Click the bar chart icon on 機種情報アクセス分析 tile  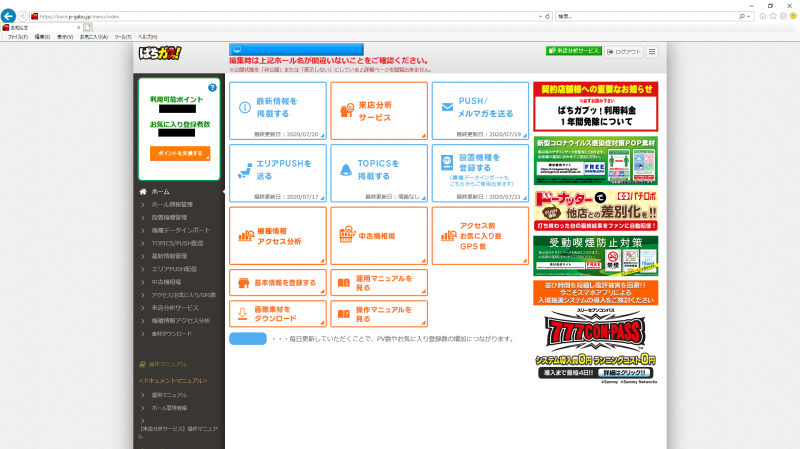244,235
